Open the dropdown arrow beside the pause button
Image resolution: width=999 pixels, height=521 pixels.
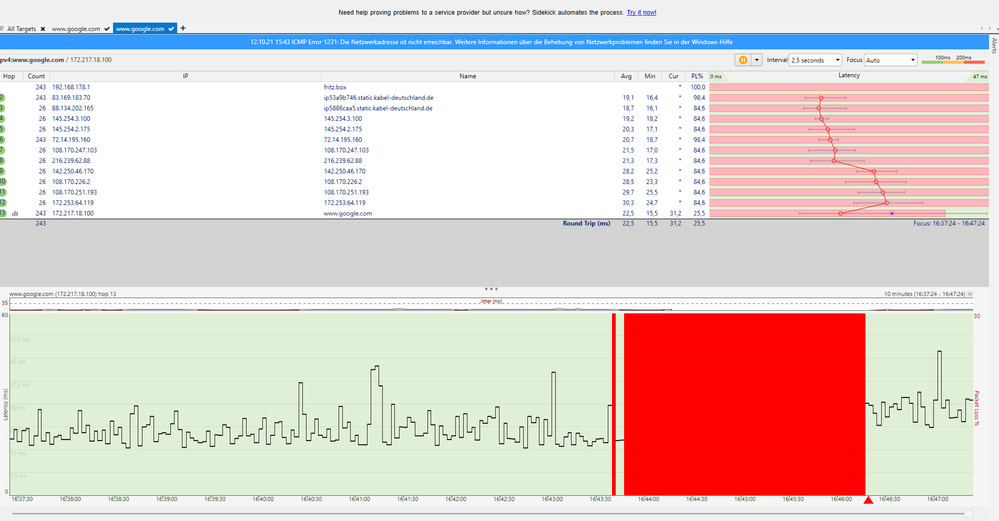pyautogui.click(x=756, y=60)
